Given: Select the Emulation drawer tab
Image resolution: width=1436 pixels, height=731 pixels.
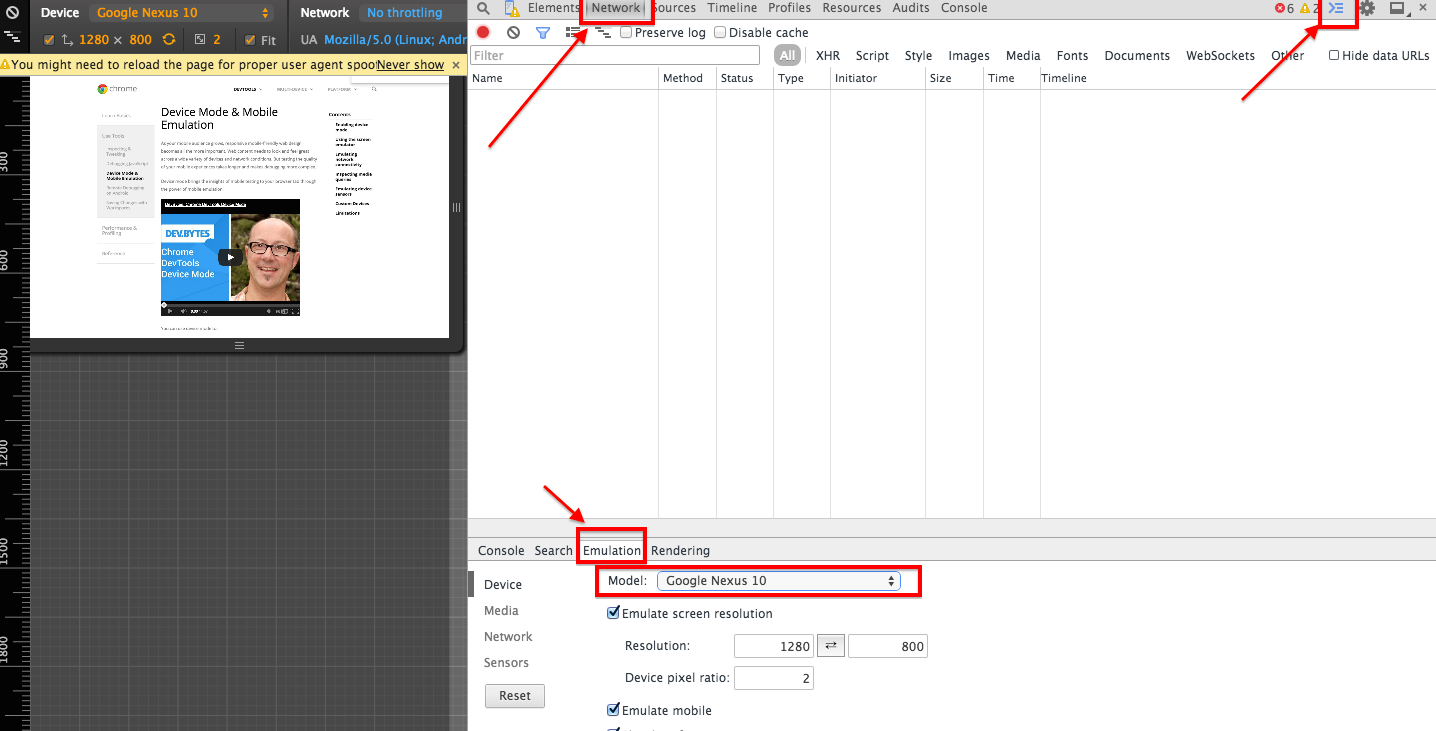Looking at the screenshot, I should pyautogui.click(x=612, y=551).
